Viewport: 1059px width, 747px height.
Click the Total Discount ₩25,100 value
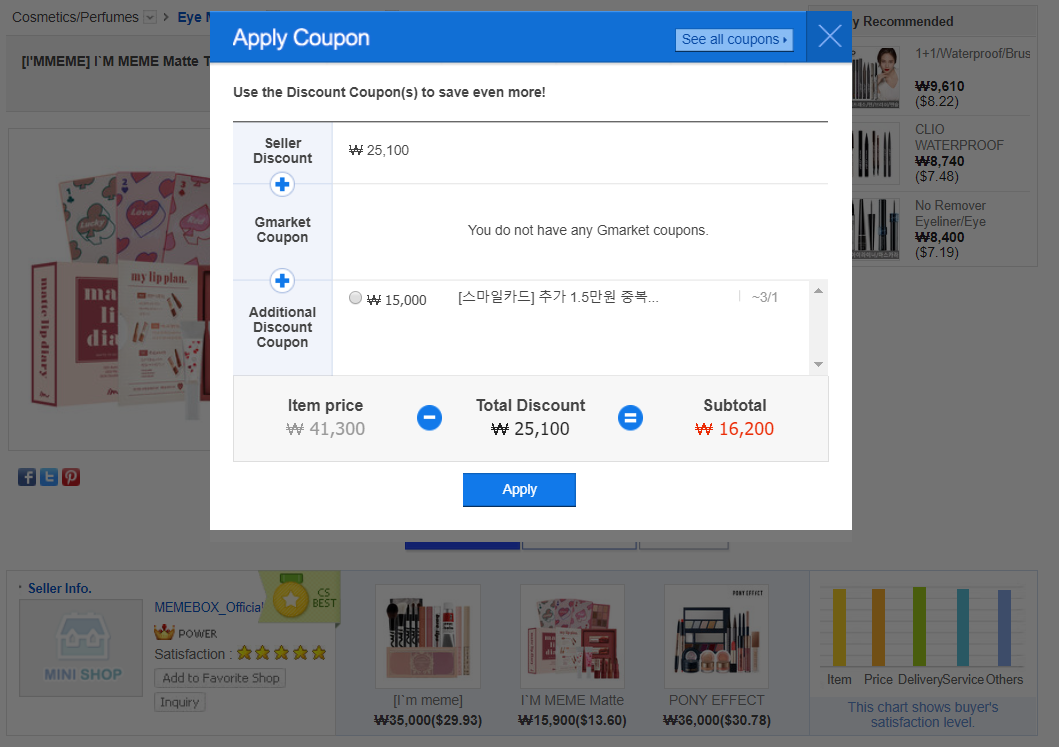[x=530, y=429]
